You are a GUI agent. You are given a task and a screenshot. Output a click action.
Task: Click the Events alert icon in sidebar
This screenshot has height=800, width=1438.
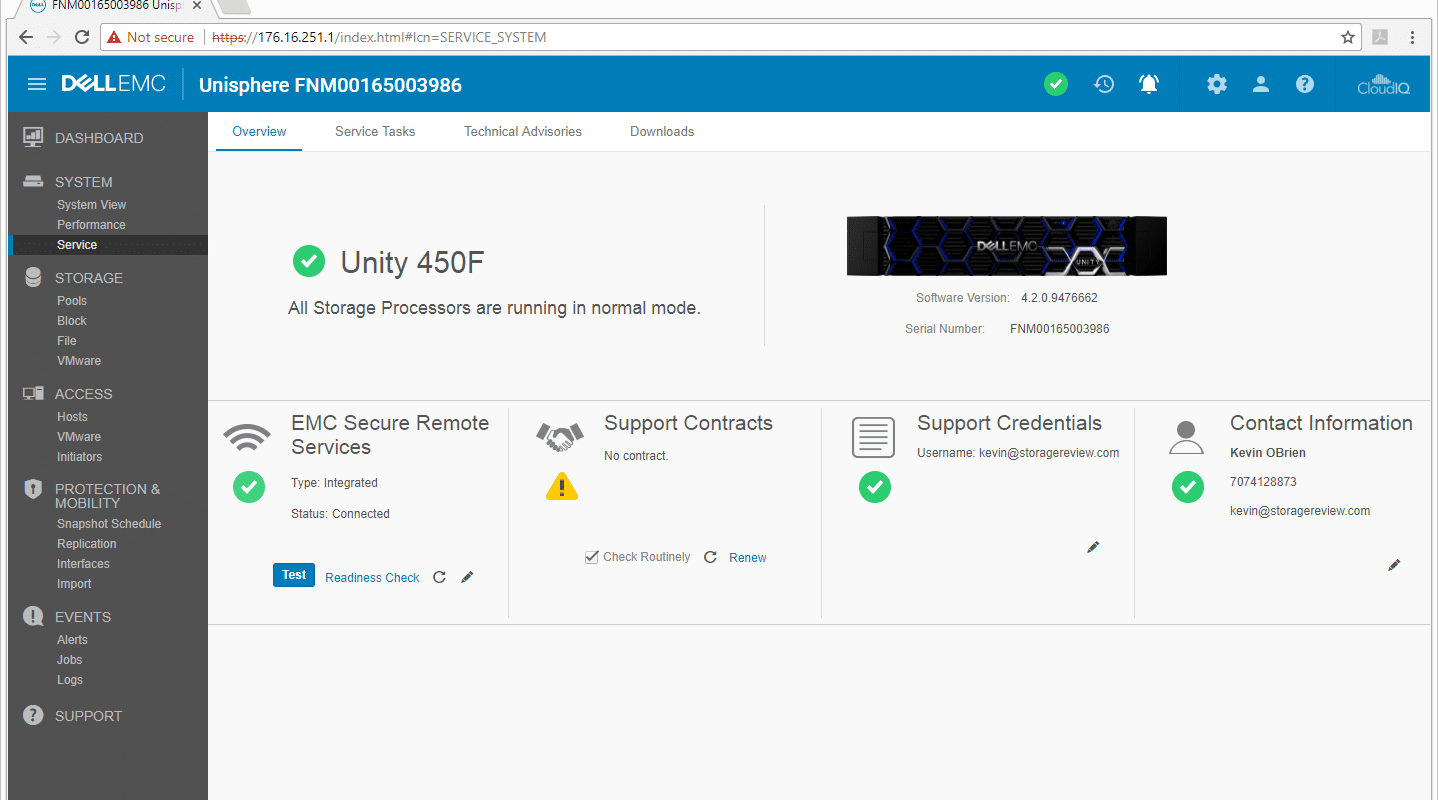33,616
